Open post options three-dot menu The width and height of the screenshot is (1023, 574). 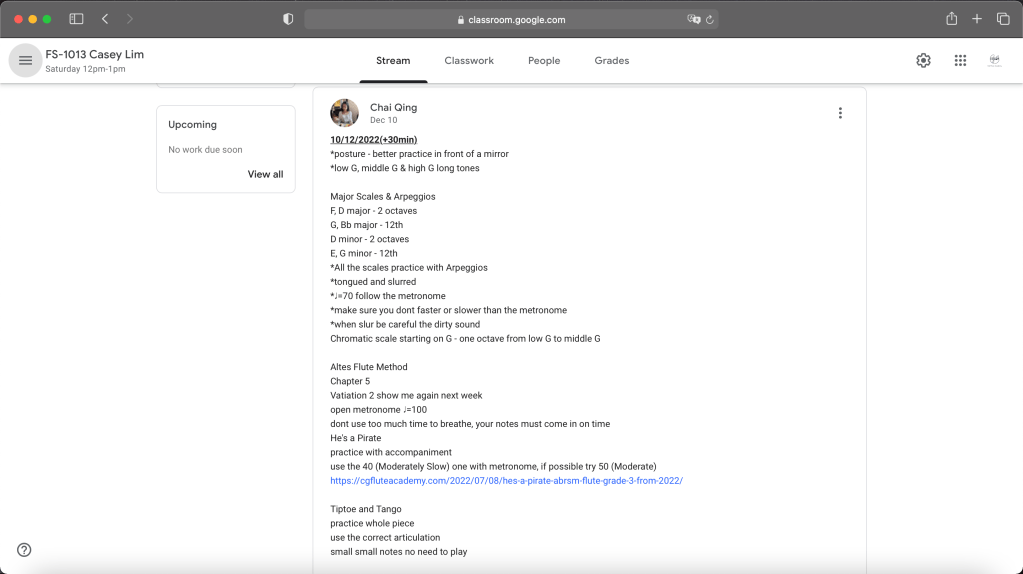click(x=840, y=113)
